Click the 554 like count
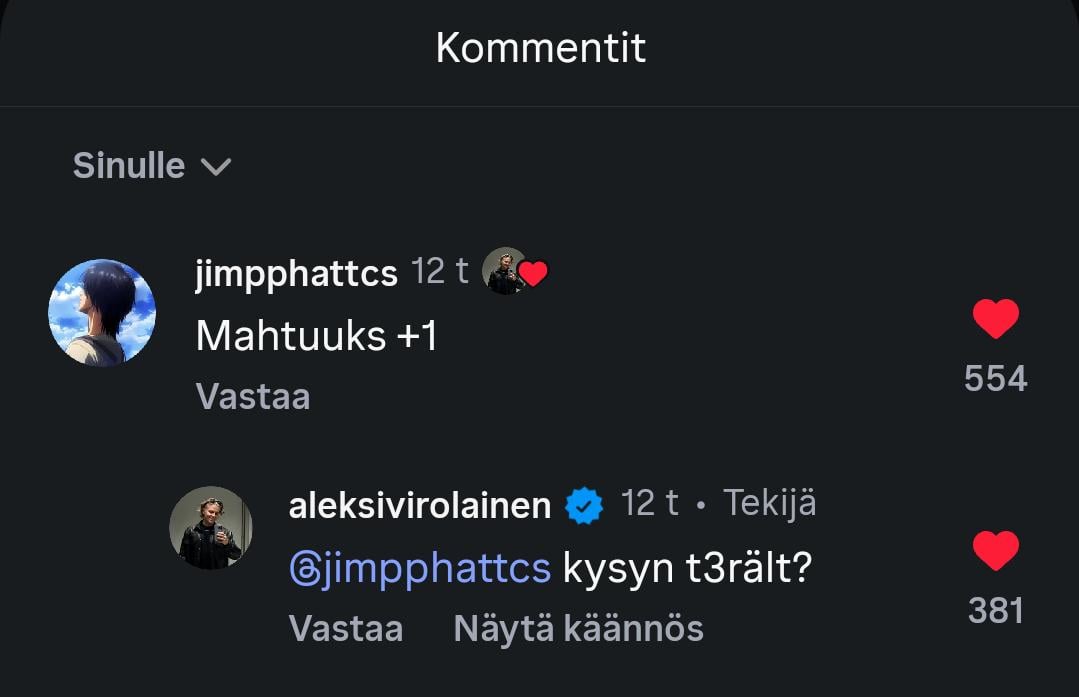1079x697 pixels. (995, 378)
